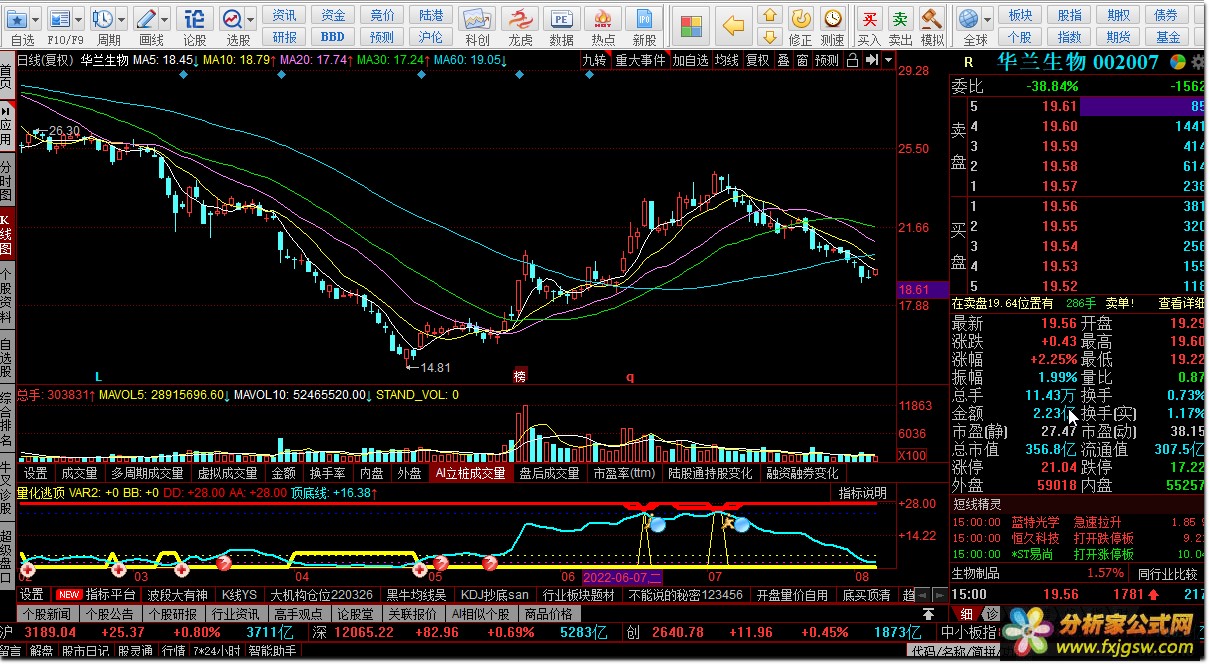The width and height of the screenshot is (1210, 664).
Task: Click the 板块 button
Action: (x=1020, y=15)
